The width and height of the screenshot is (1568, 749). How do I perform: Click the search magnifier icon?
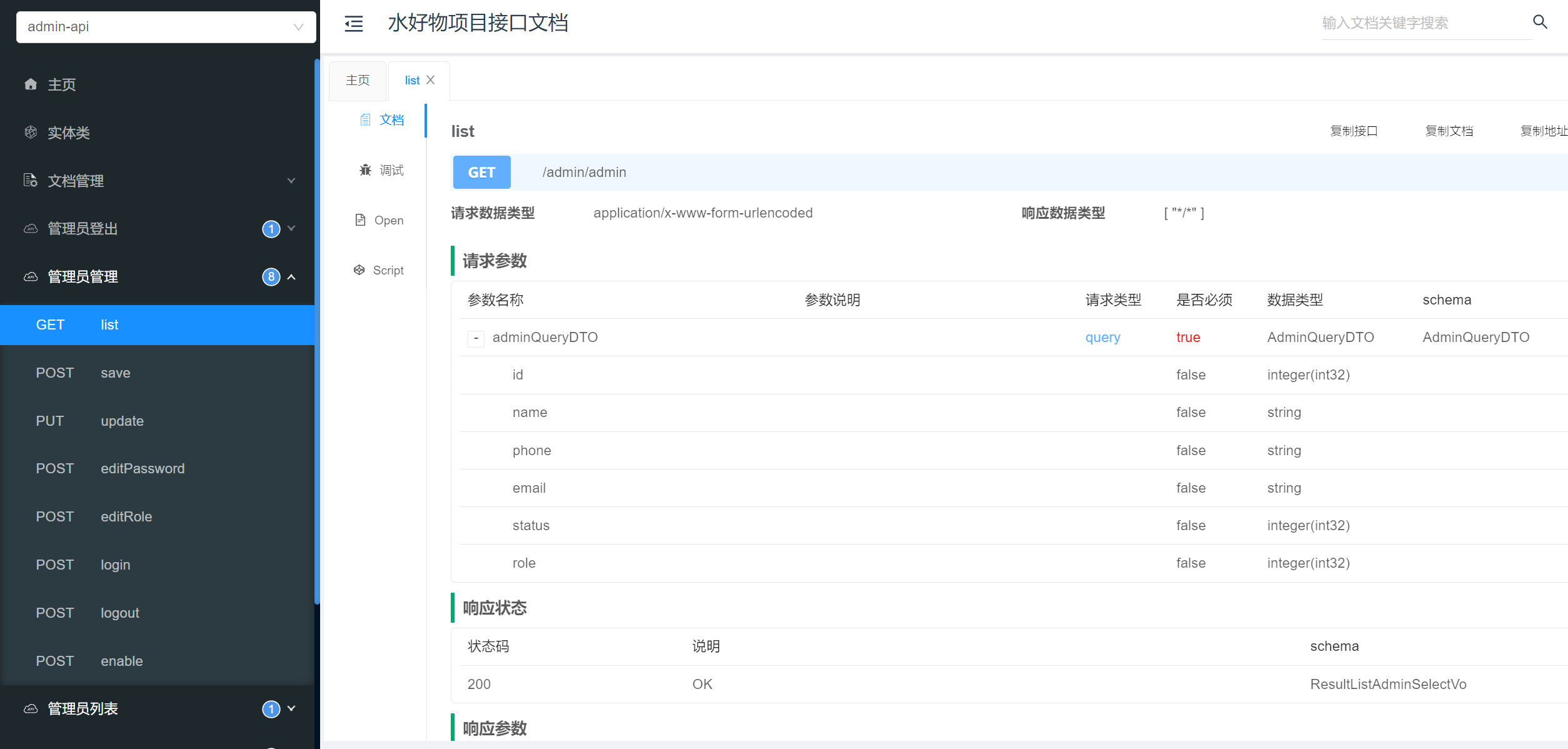1540,23
